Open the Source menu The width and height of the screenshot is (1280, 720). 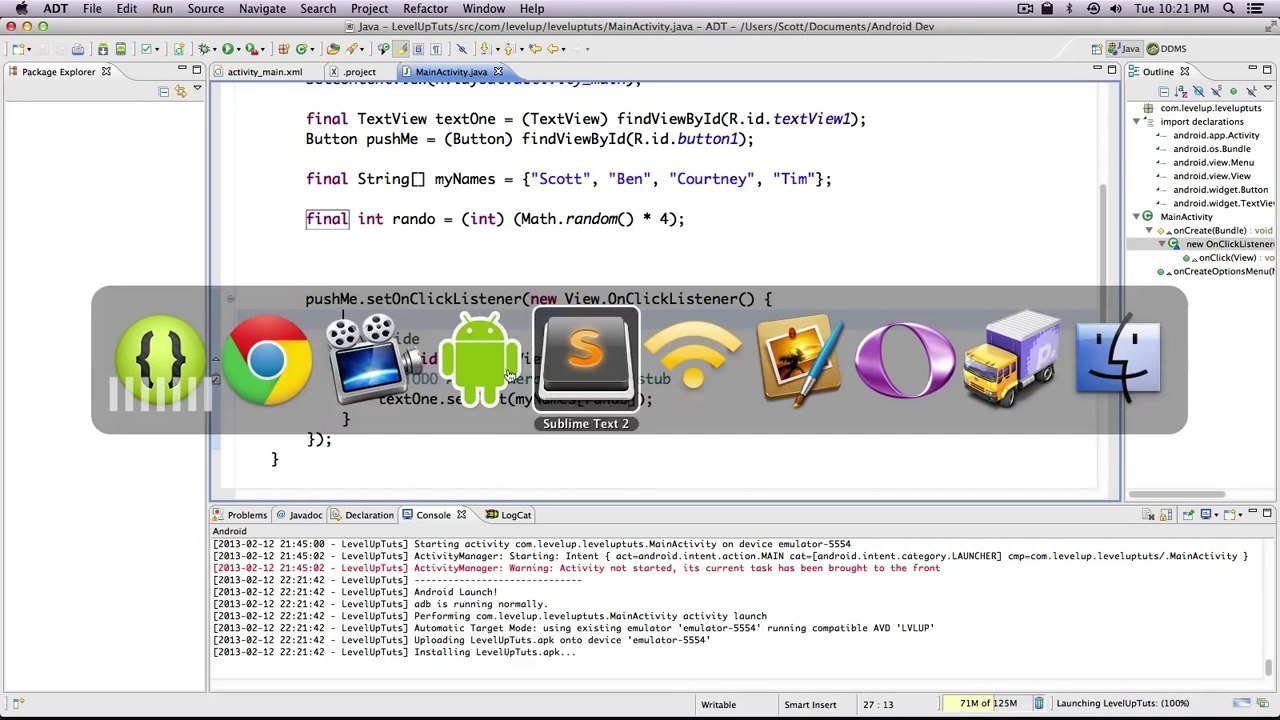(205, 9)
